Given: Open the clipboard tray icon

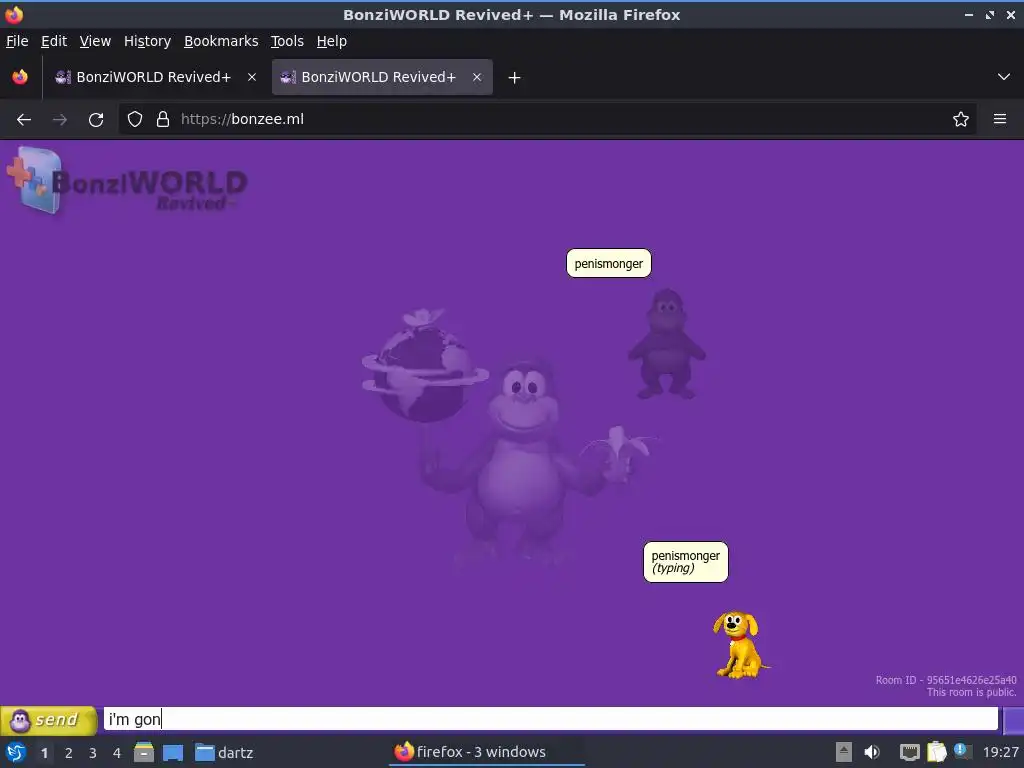Looking at the screenshot, I should tap(936, 752).
